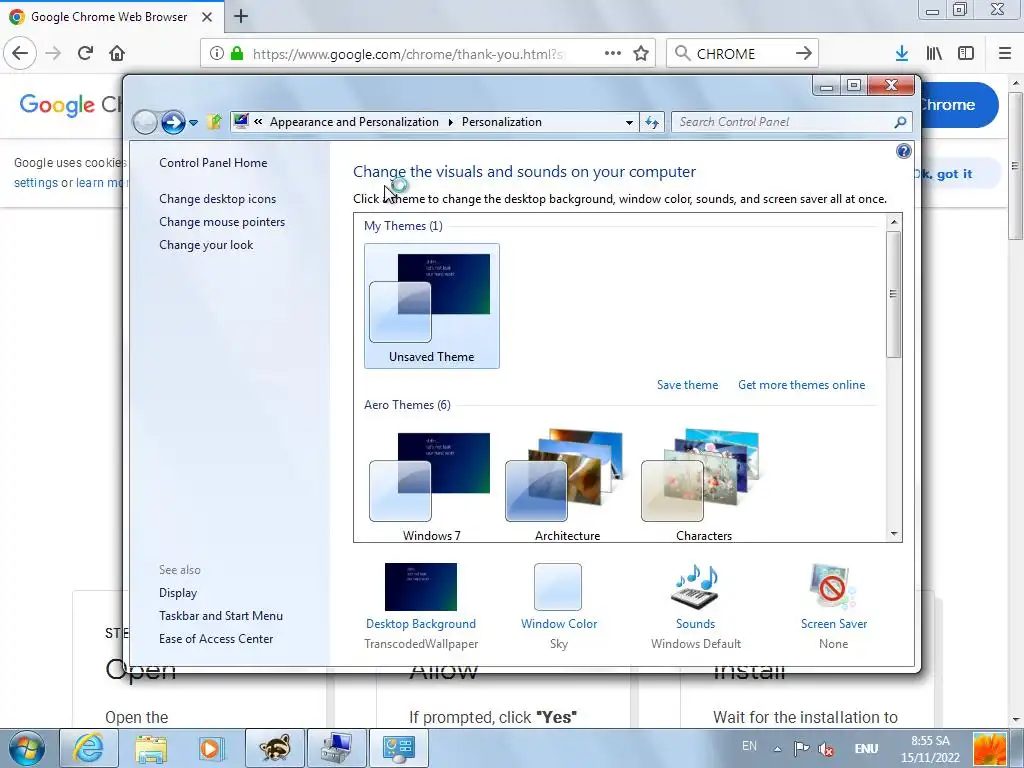Open browser library icon
1024x768 pixels.
point(934,54)
